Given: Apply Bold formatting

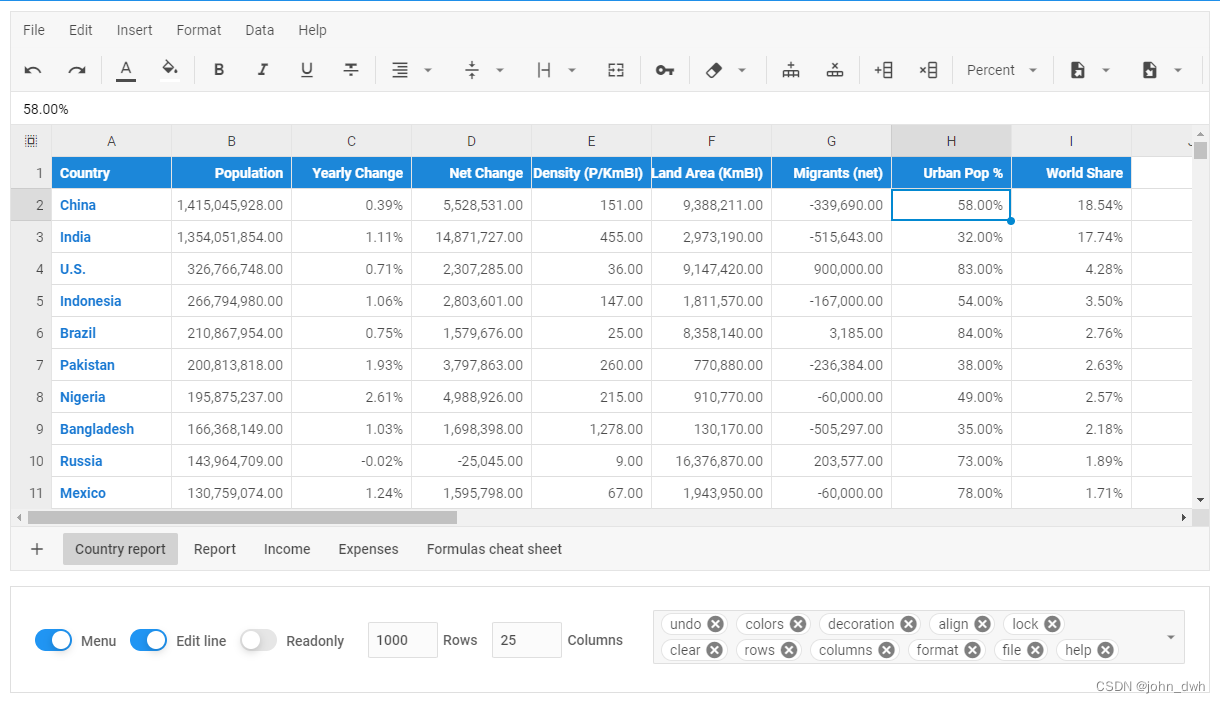Looking at the screenshot, I should (x=219, y=70).
